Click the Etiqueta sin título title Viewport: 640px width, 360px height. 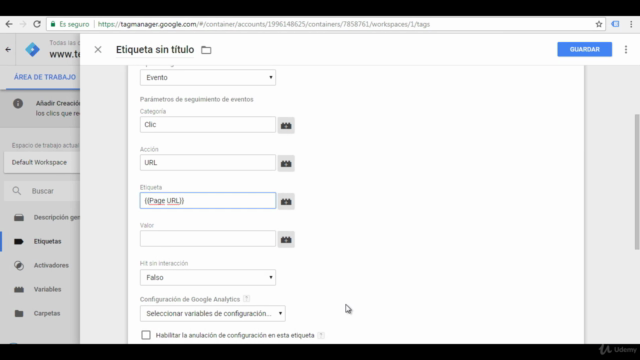point(155,50)
